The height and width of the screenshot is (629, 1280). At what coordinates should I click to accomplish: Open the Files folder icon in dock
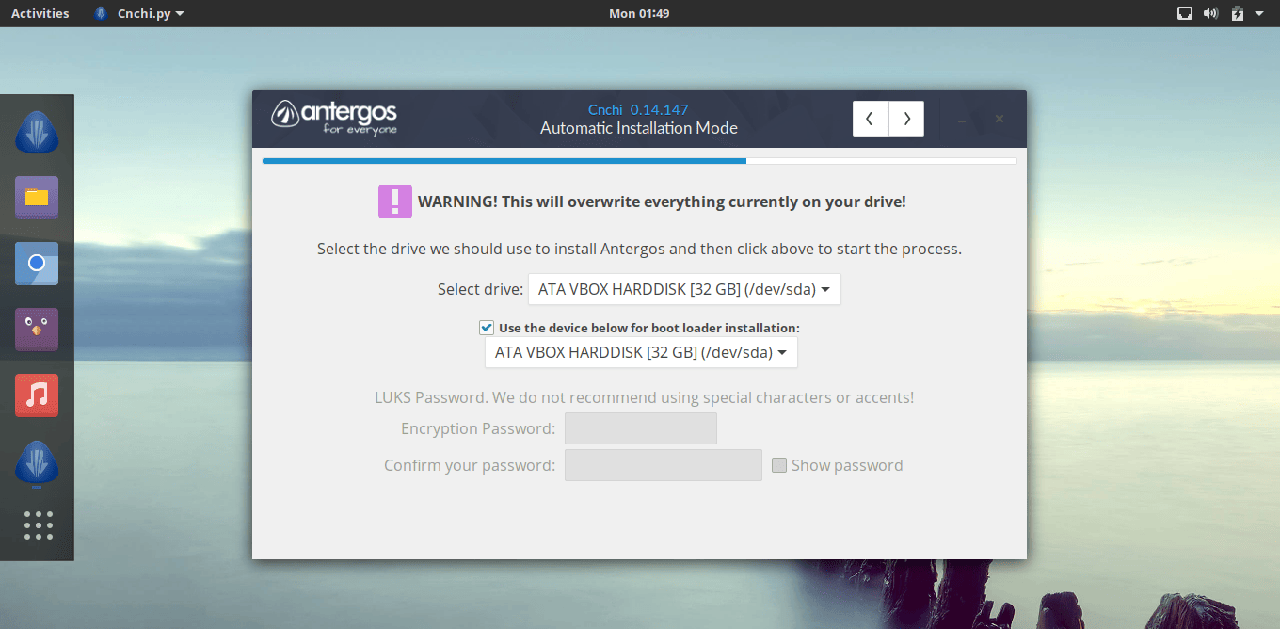(x=37, y=197)
